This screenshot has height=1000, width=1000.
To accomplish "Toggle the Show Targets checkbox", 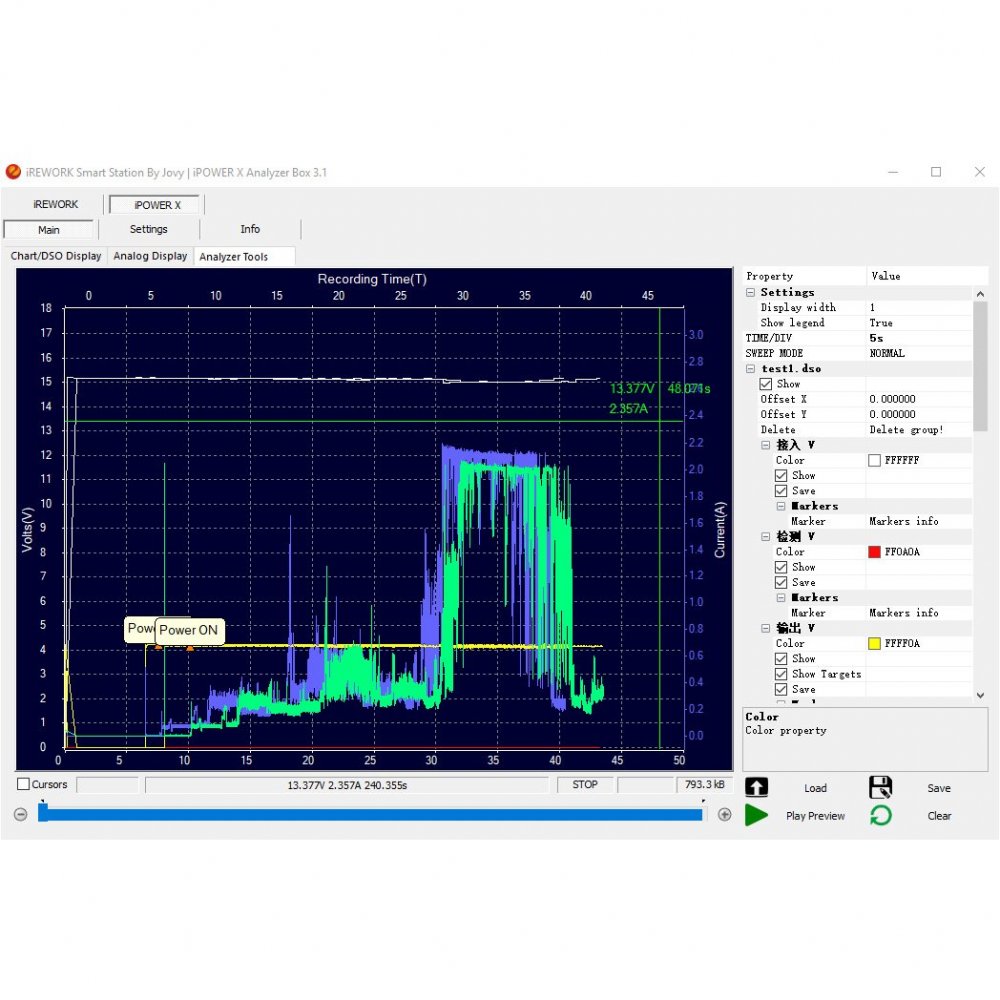I will (781, 674).
